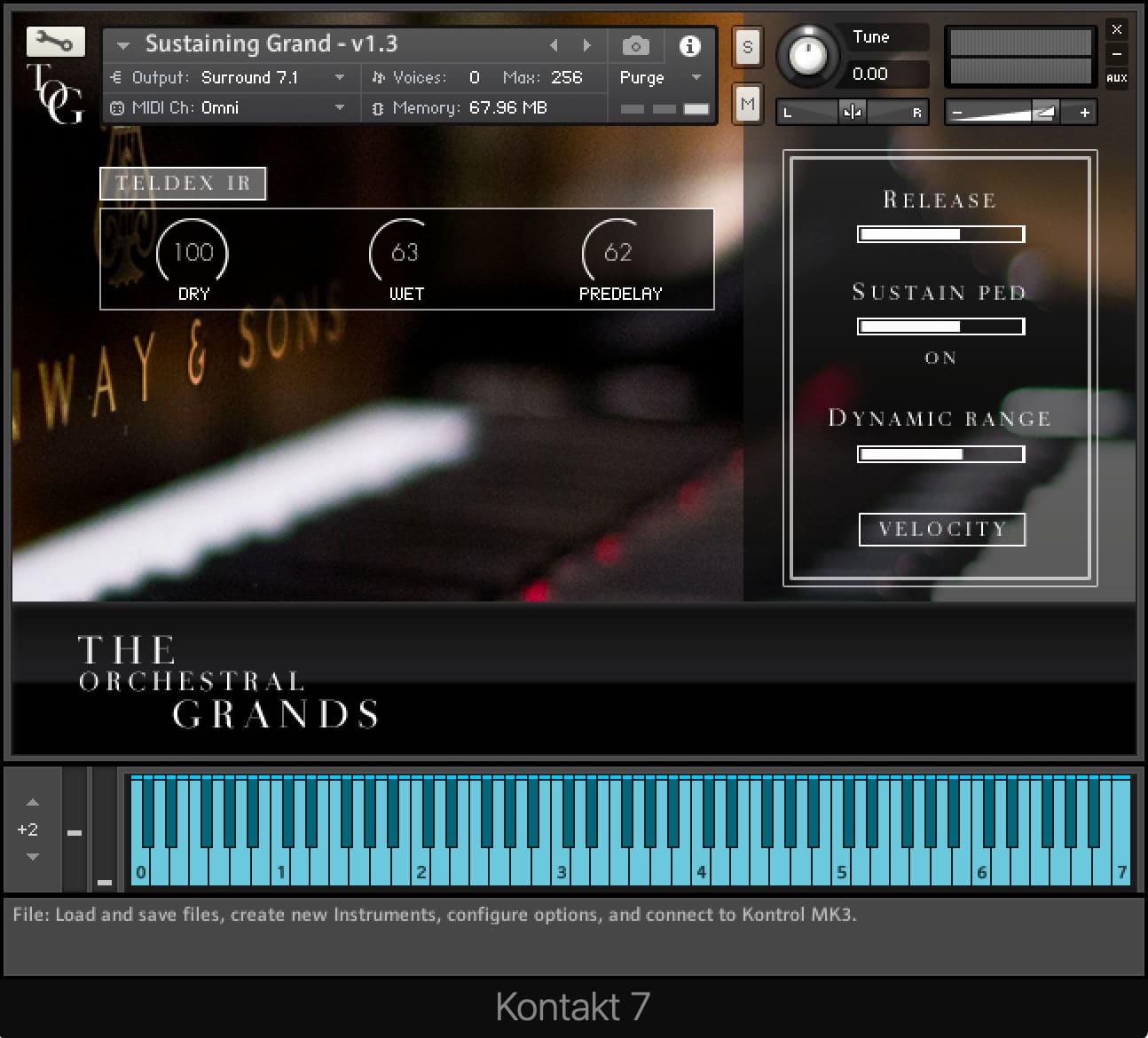Remove instrument with the X button
The width and height of the screenshot is (1148, 1038).
click(x=1117, y=29)
